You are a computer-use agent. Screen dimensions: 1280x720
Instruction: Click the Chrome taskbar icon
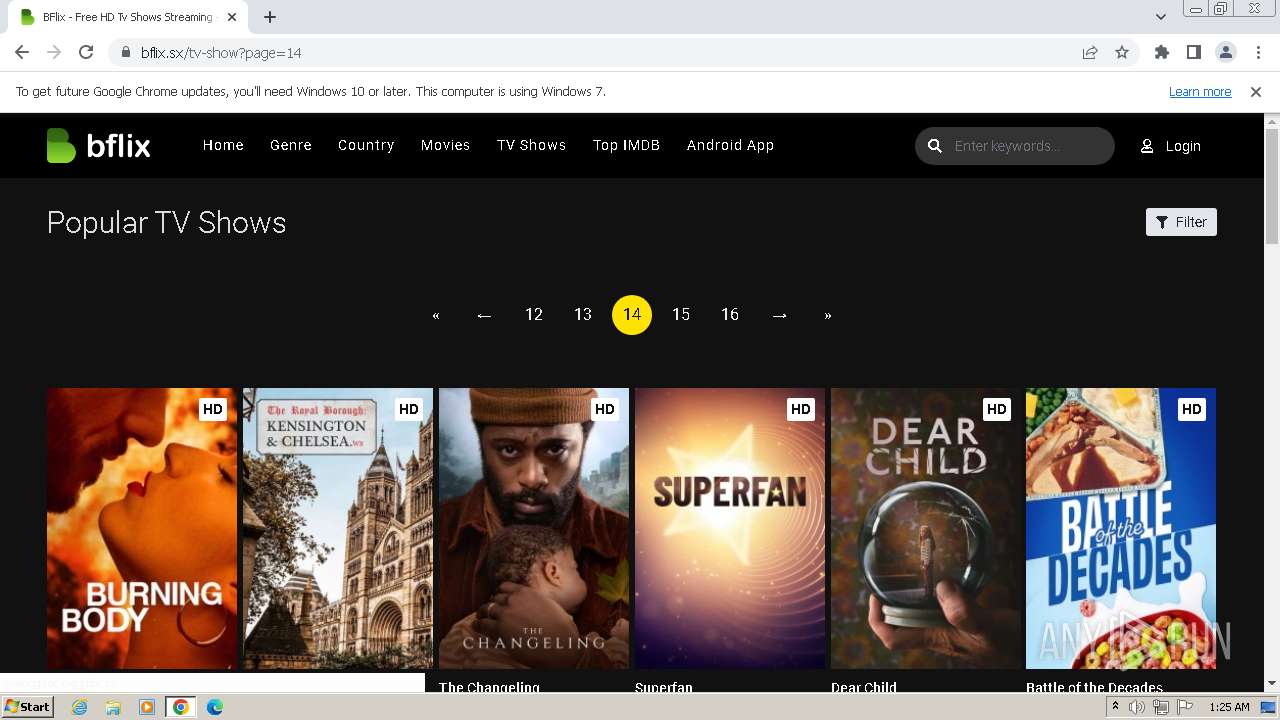pos(180,707)
